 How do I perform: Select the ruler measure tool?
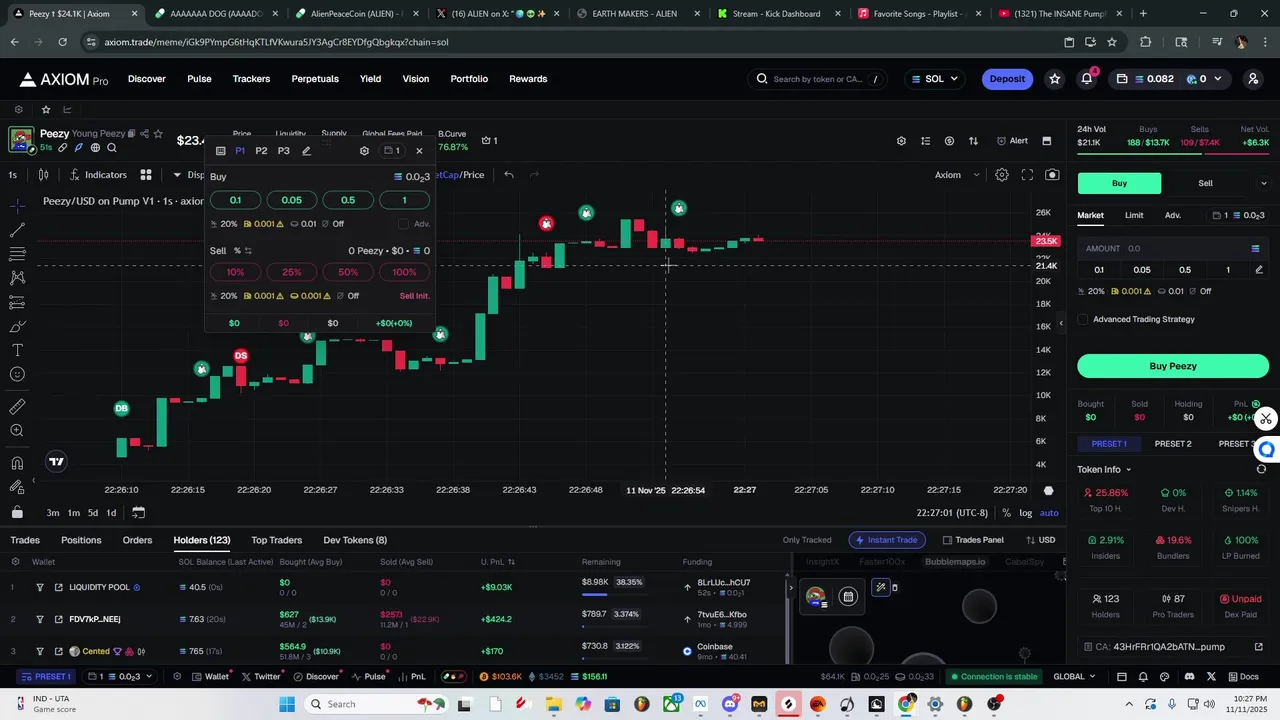[x=17, y=407]
